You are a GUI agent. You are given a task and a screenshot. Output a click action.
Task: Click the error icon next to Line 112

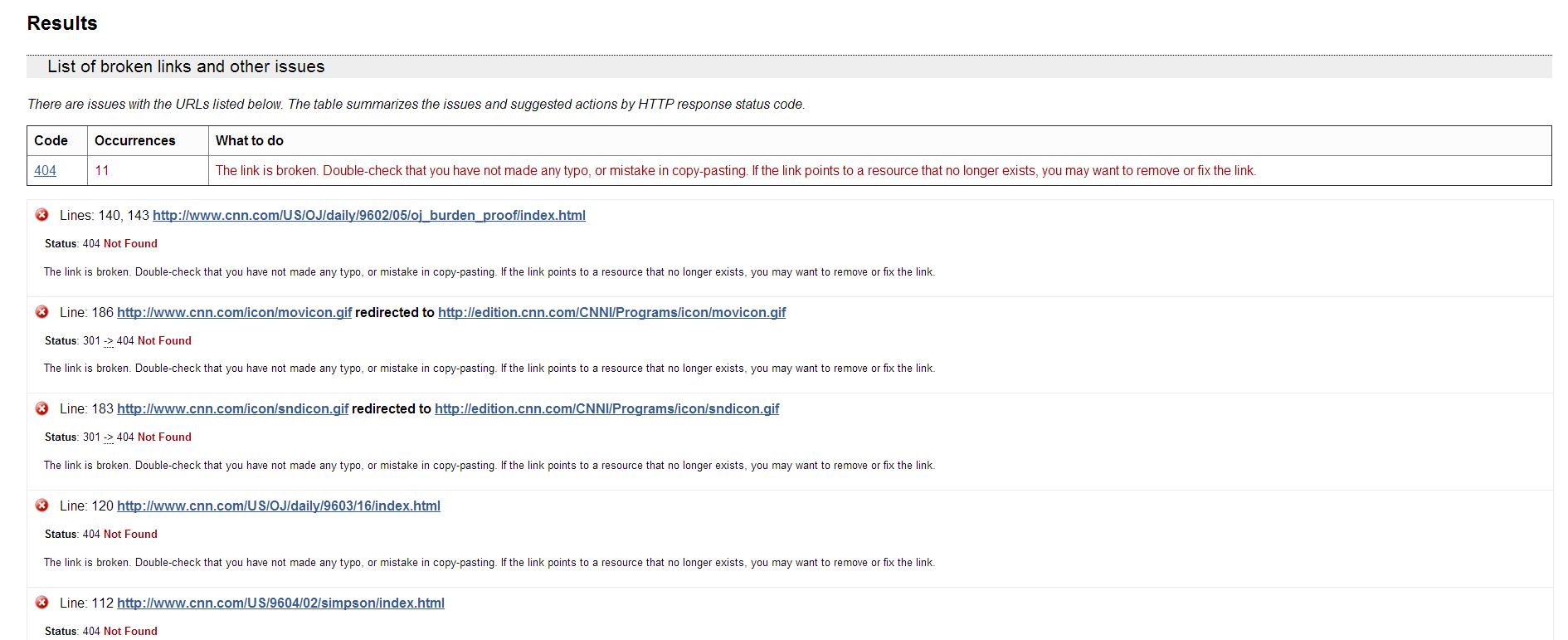tap(42, 603)
